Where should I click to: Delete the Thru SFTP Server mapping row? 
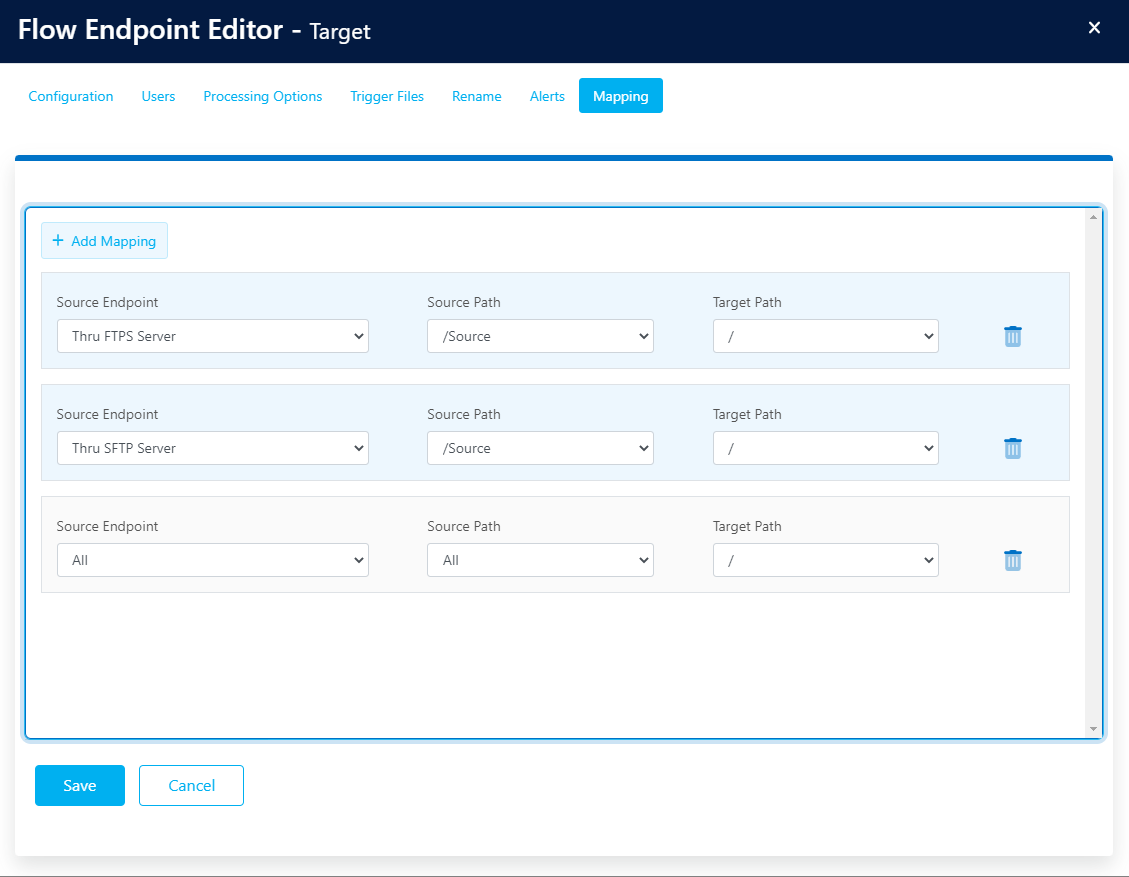point(1012,448)
